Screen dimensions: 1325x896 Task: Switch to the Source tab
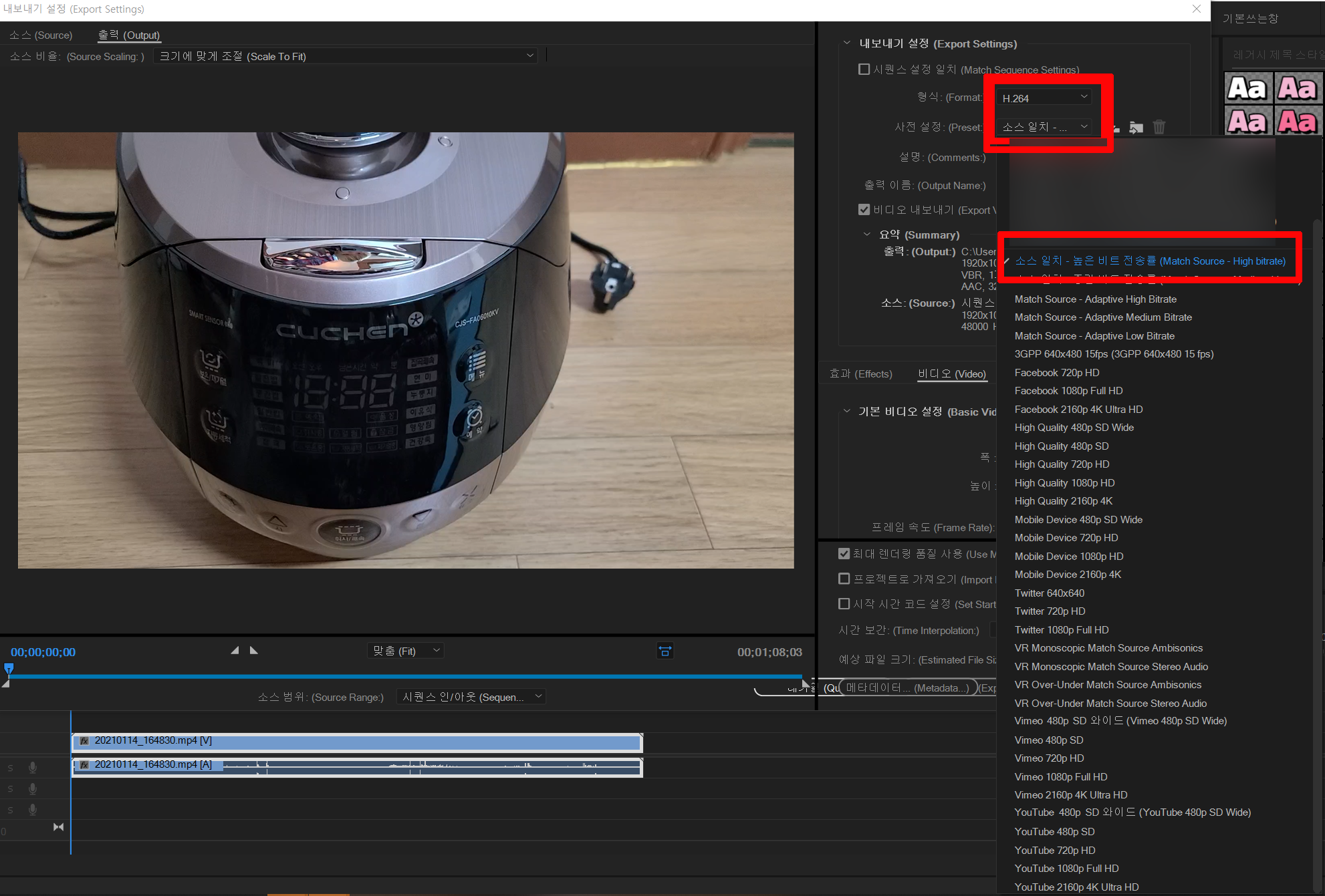tap(41, 35)
